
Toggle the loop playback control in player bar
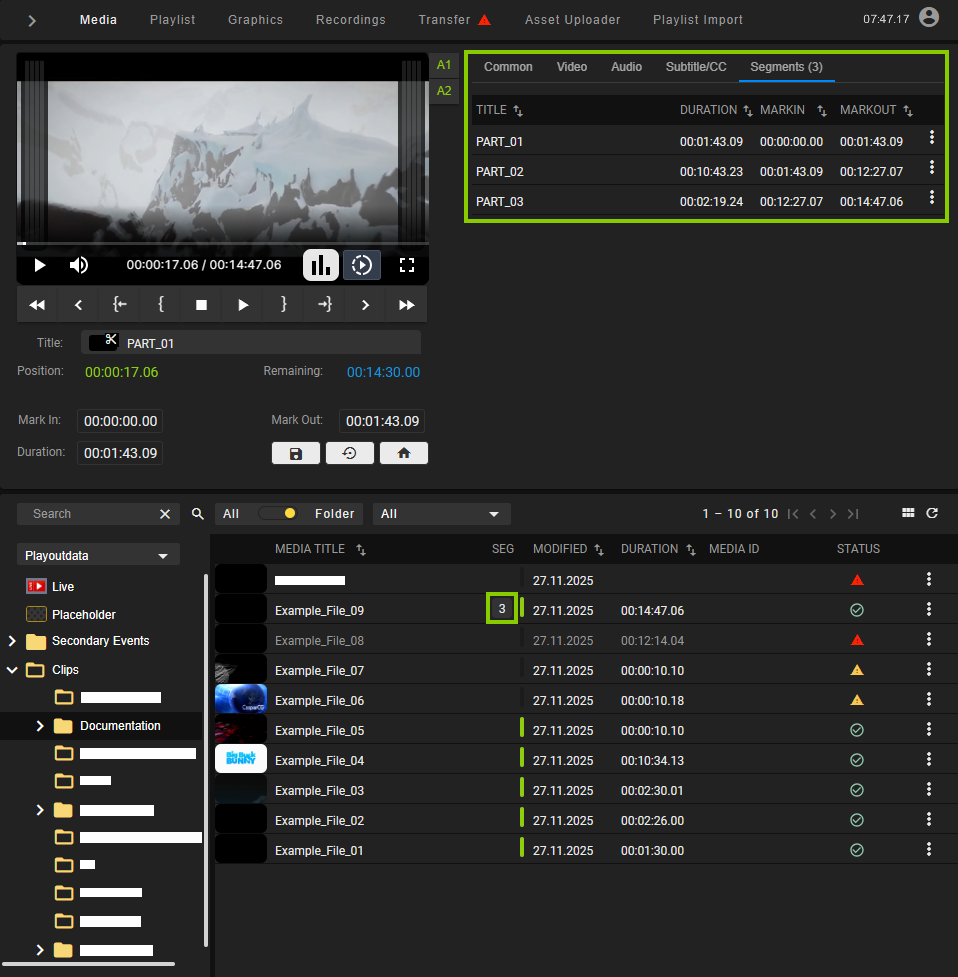coord(362,265)
